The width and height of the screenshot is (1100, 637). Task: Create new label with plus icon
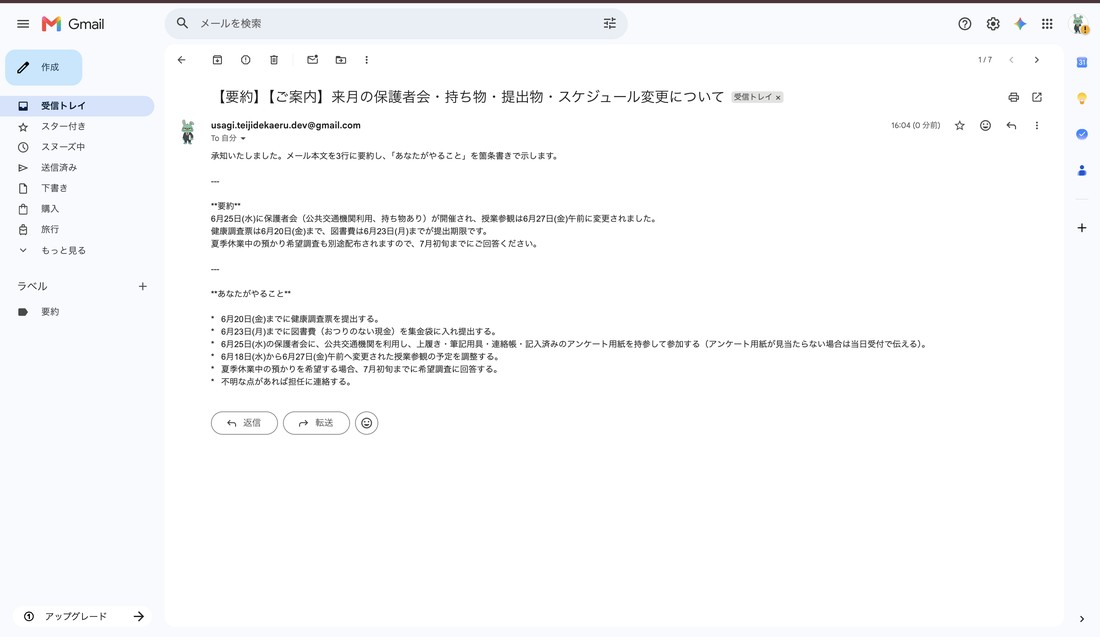(142, 286)
